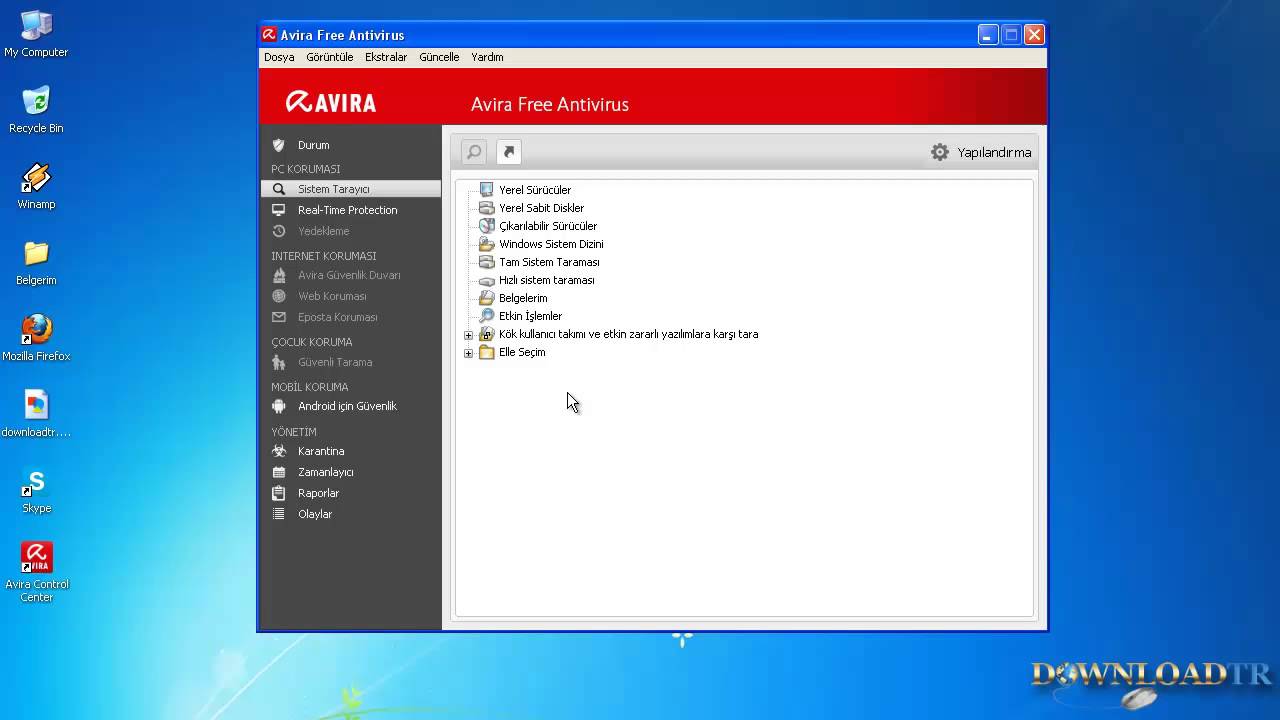The height and width of the screenshot is (720, 1280).
Task: Select Elle Seçim profile text
Action: click(x=522, y=352)
